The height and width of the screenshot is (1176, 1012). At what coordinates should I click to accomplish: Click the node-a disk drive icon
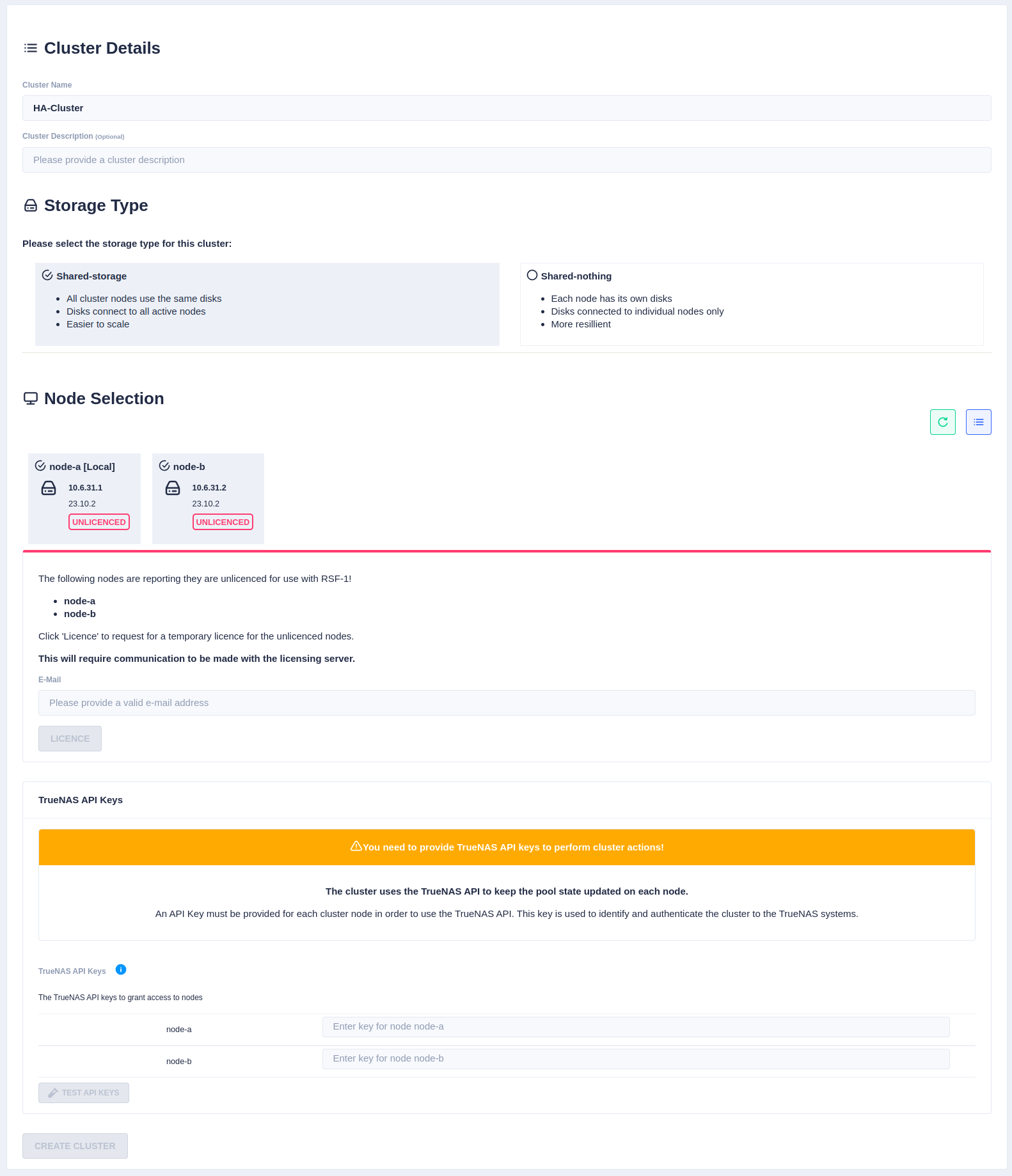point(49,489)
